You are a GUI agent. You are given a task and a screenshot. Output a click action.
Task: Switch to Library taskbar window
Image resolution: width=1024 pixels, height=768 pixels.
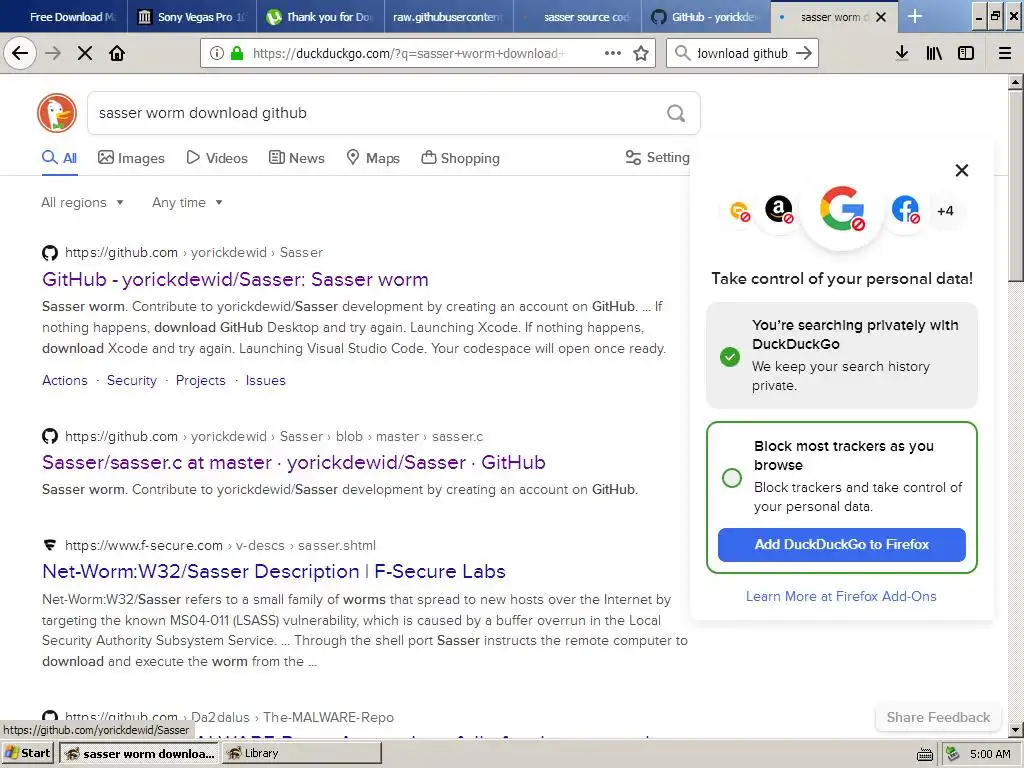point(302,753)
